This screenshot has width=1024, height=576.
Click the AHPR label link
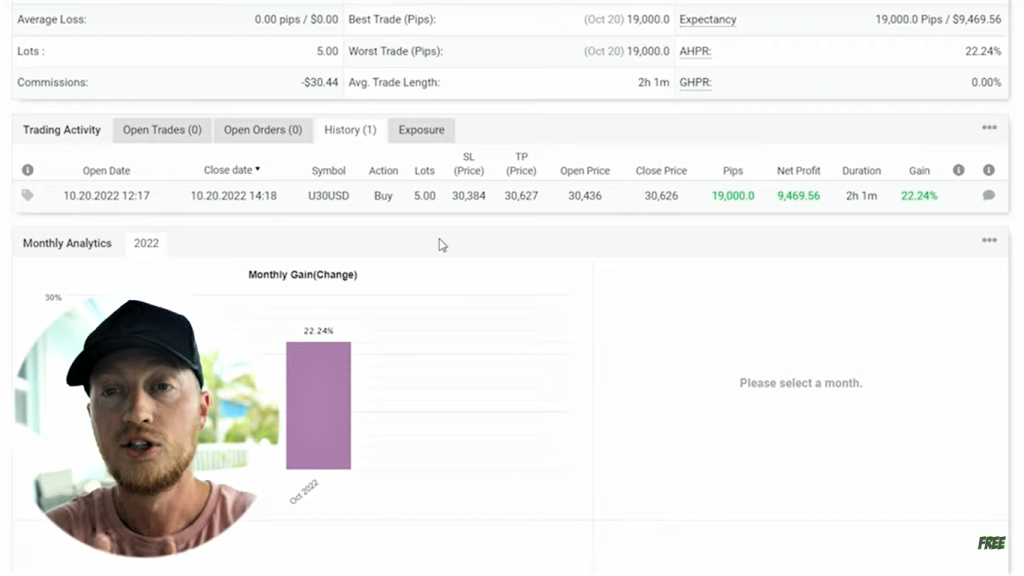click(x=695, y=51)
